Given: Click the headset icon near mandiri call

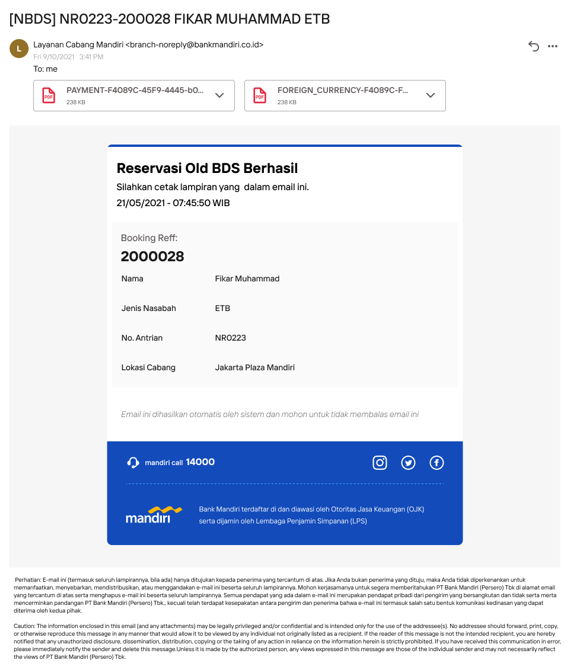Looking at the screenshot, I should tap(133, 462).
